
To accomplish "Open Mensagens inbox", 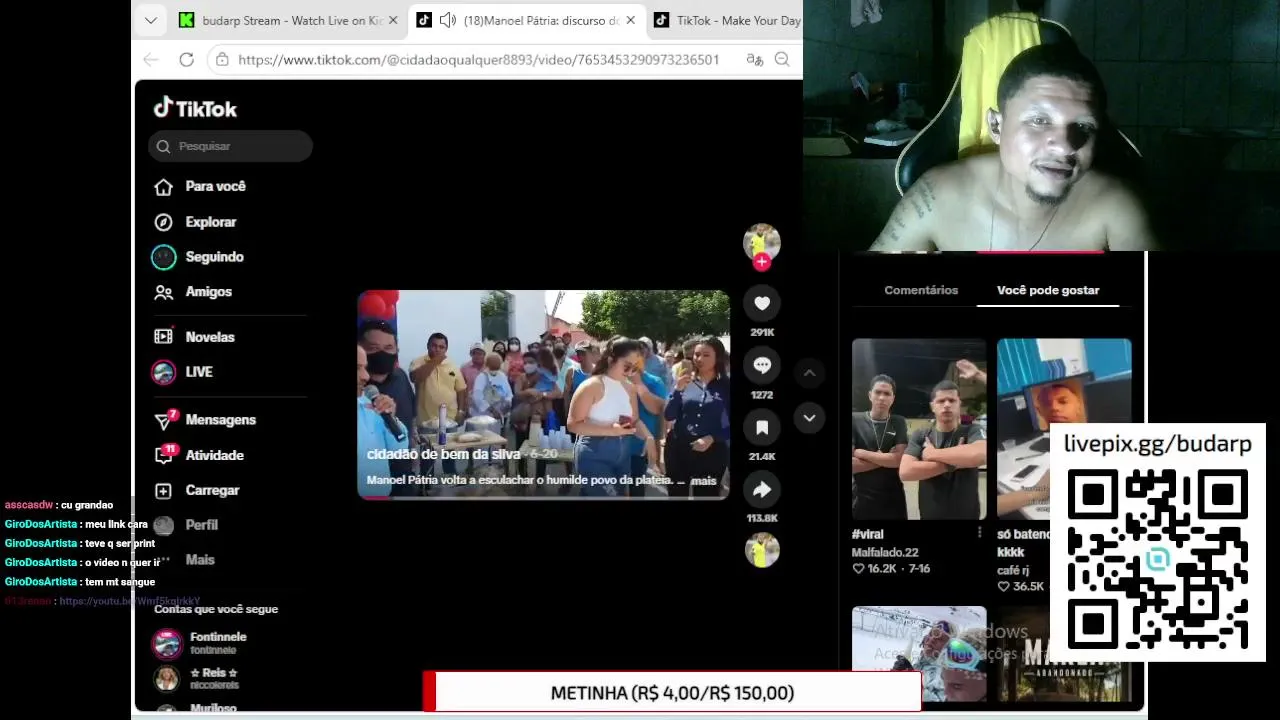I will click(205, 420).
